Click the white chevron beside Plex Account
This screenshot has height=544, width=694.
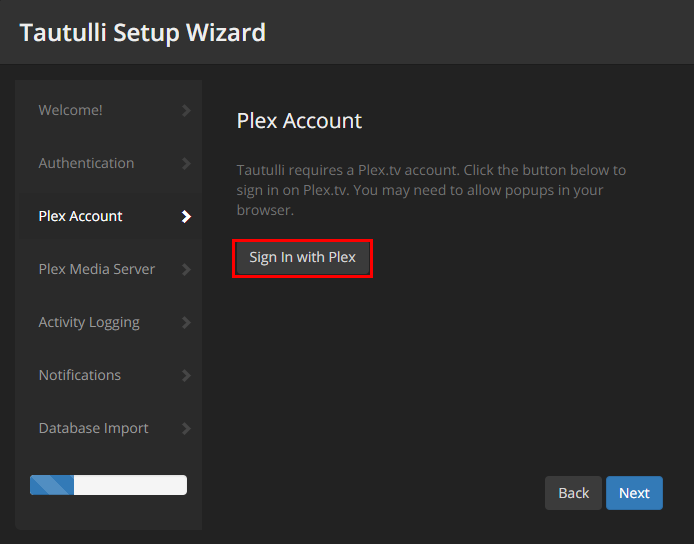pyautogui.click(x=186, y=216)
